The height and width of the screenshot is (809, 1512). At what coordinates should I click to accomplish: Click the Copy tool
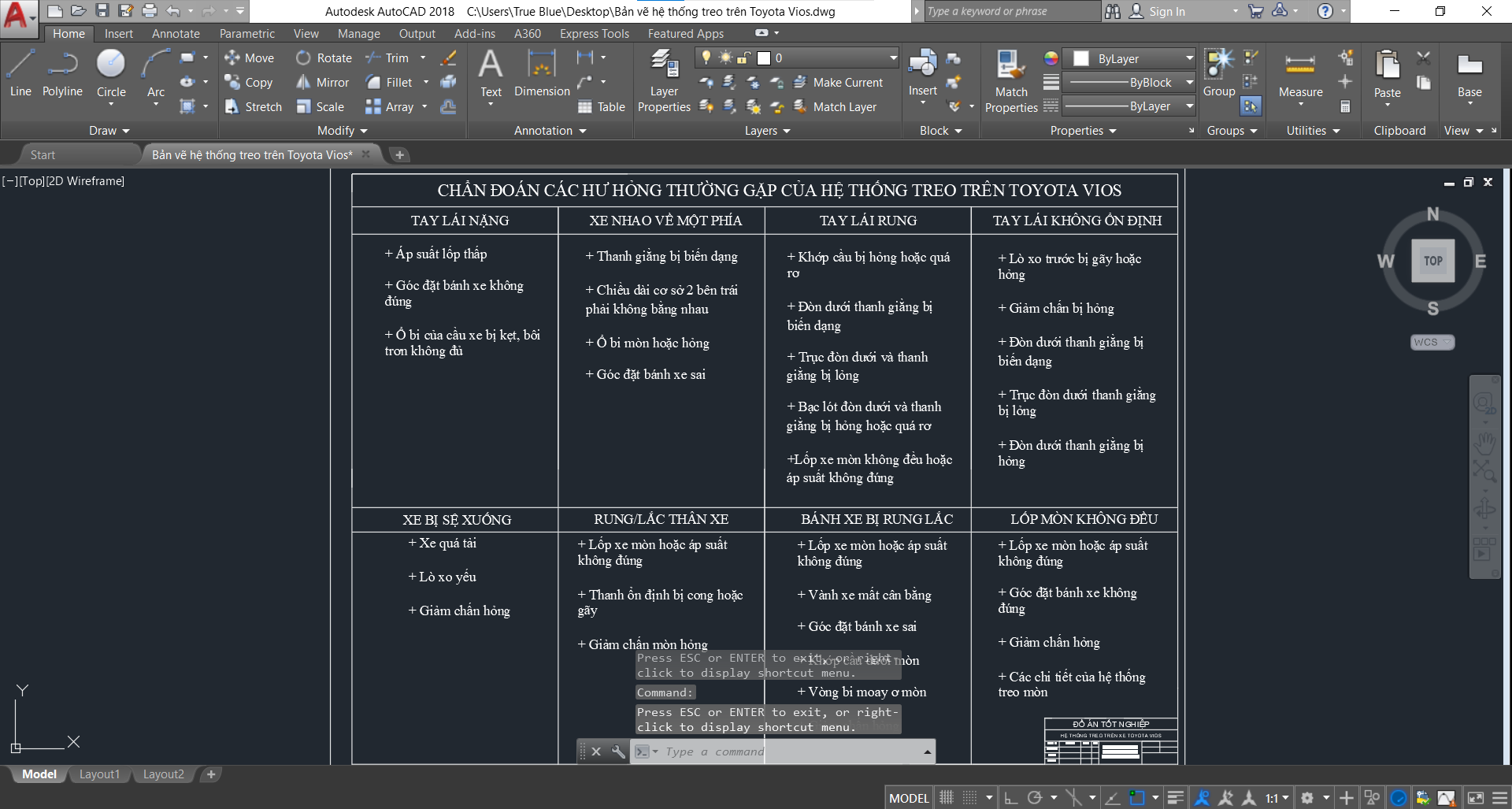tap(249, 82)
